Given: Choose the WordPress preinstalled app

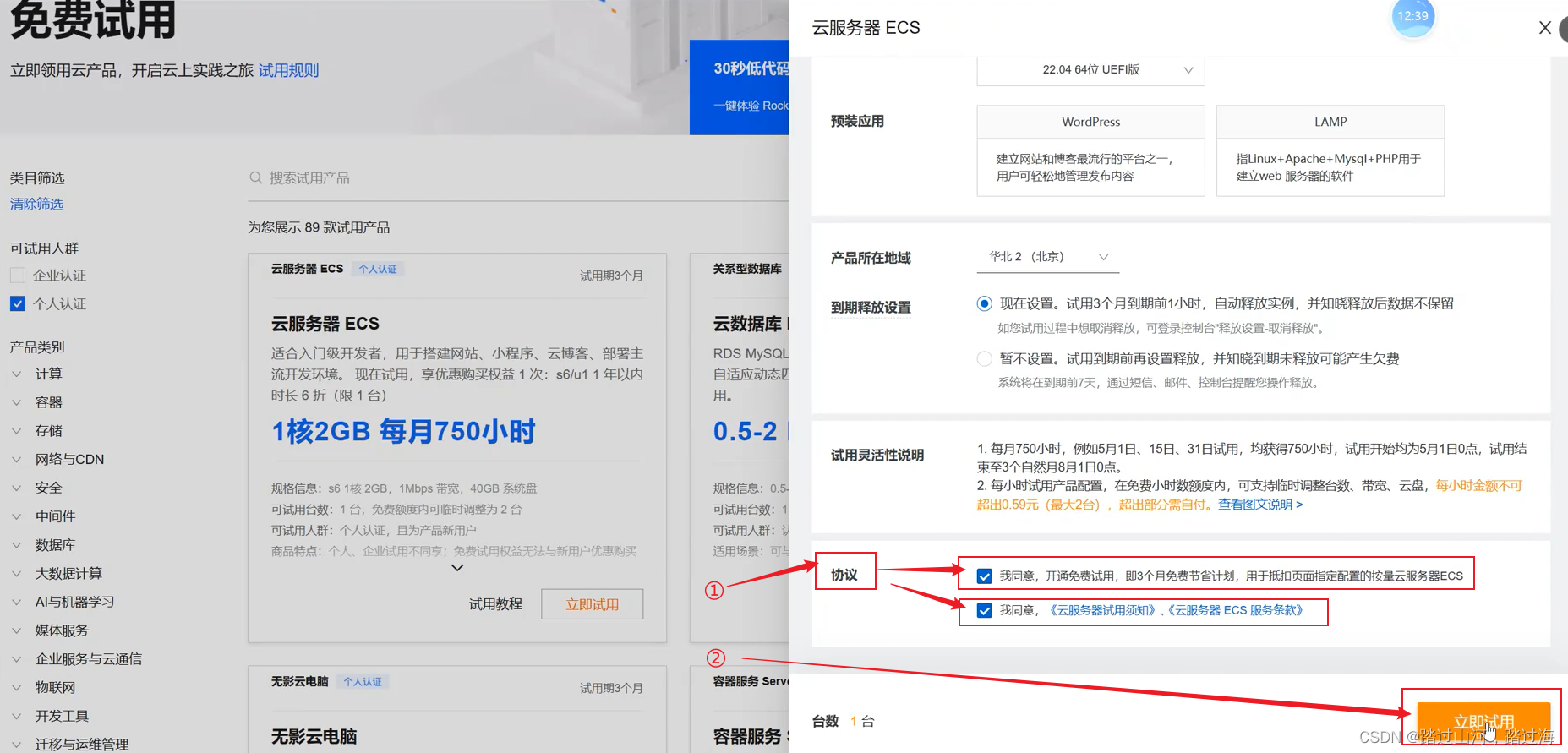Looking at the screenshot, I should click(x=1090, y=150).
